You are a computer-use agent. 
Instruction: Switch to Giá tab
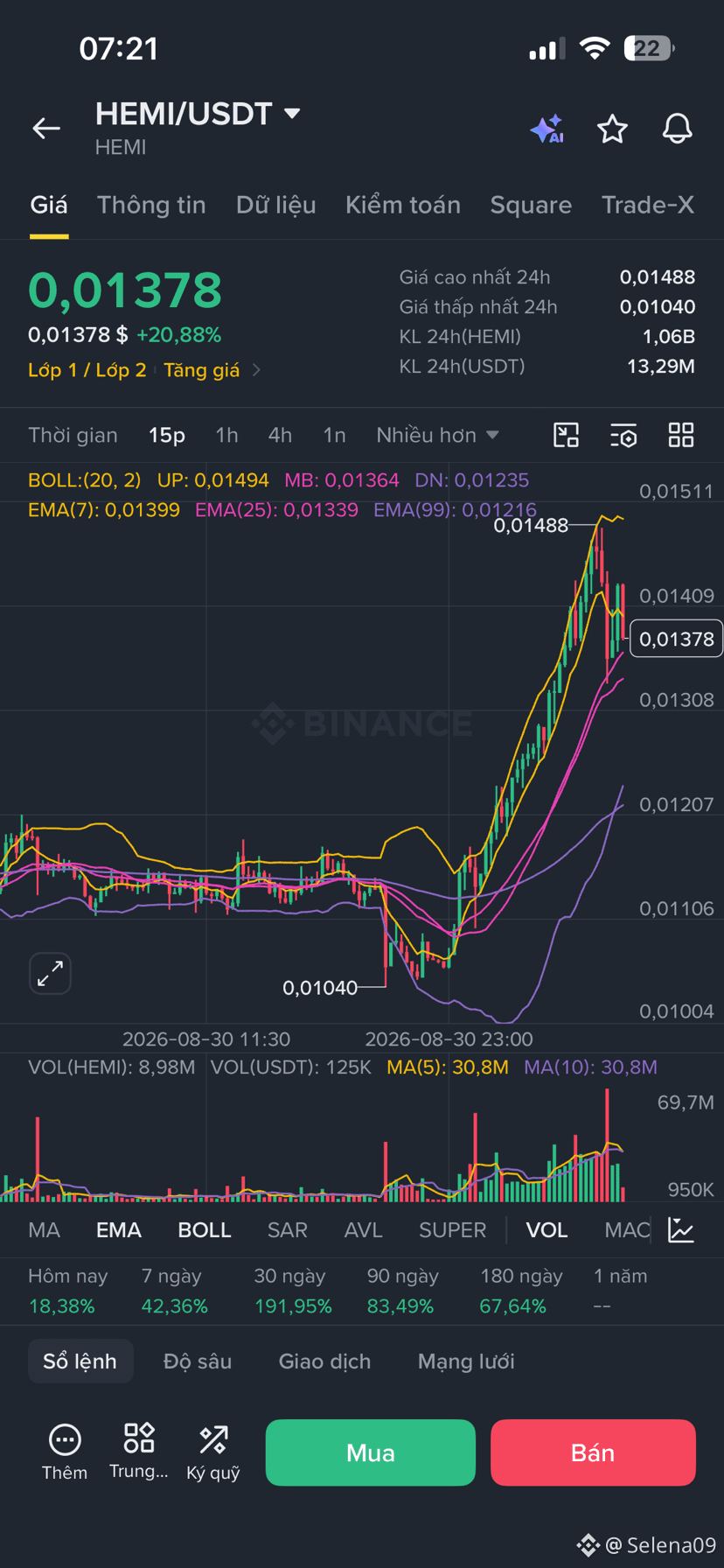coord(49,205)
